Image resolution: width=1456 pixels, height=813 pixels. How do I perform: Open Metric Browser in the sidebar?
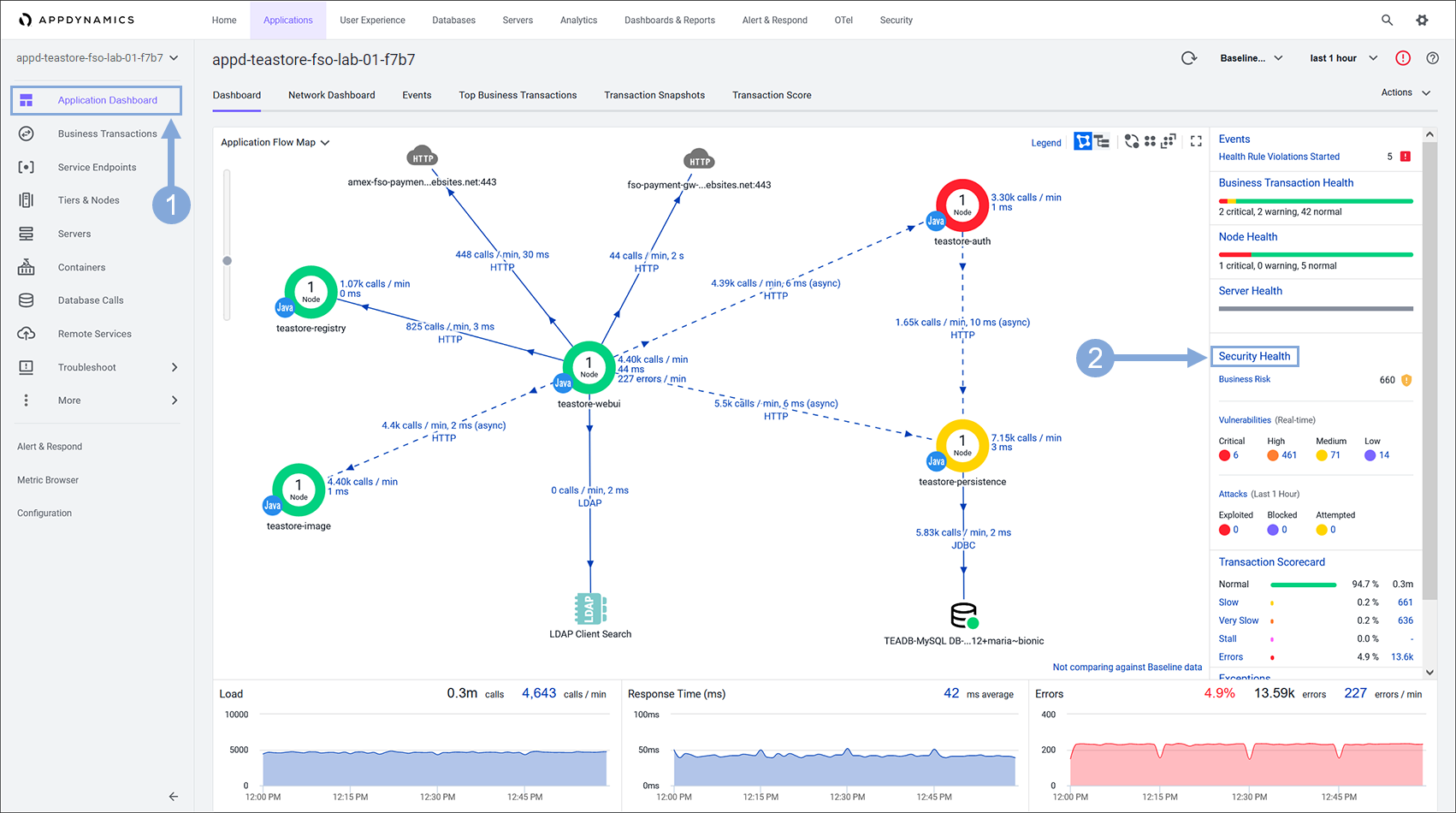[48, 480]
